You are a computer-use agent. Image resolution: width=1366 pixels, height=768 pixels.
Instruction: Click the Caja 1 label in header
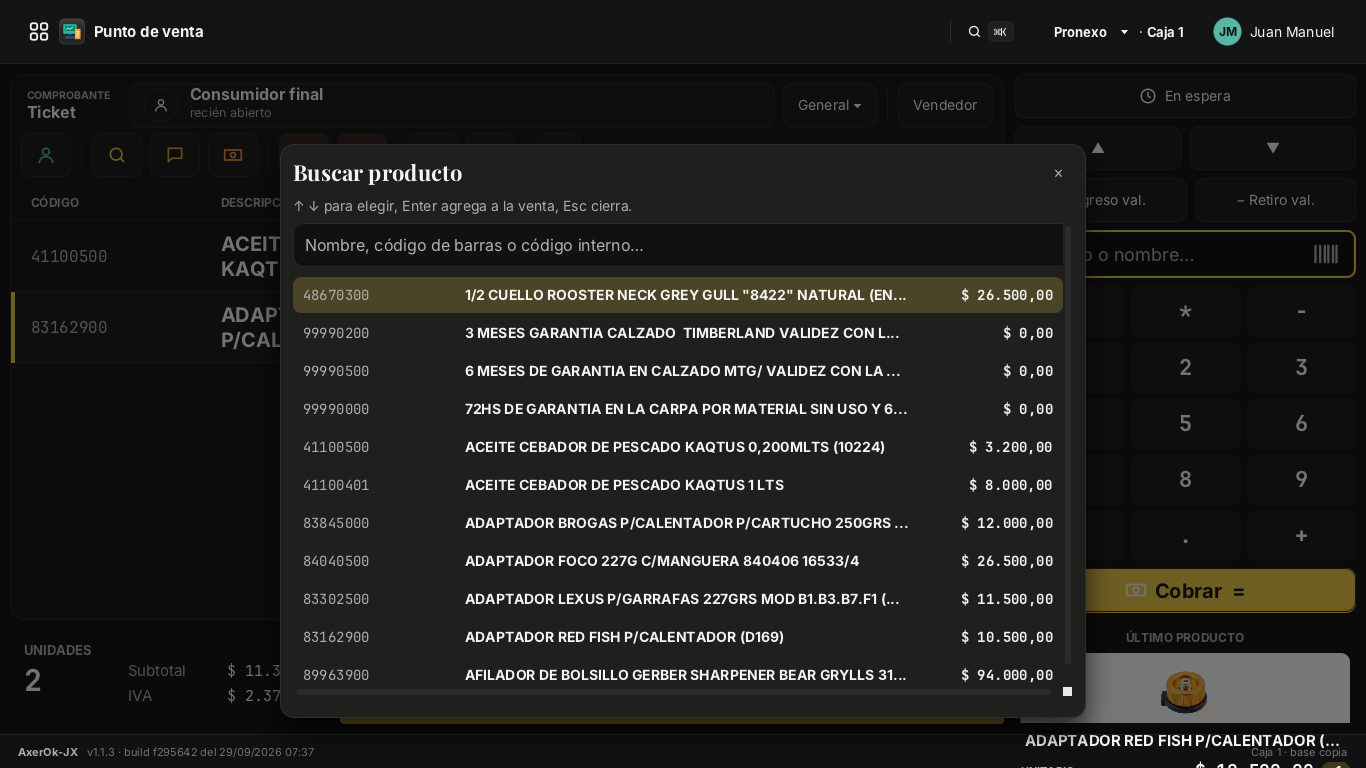tap(1165, 32)
